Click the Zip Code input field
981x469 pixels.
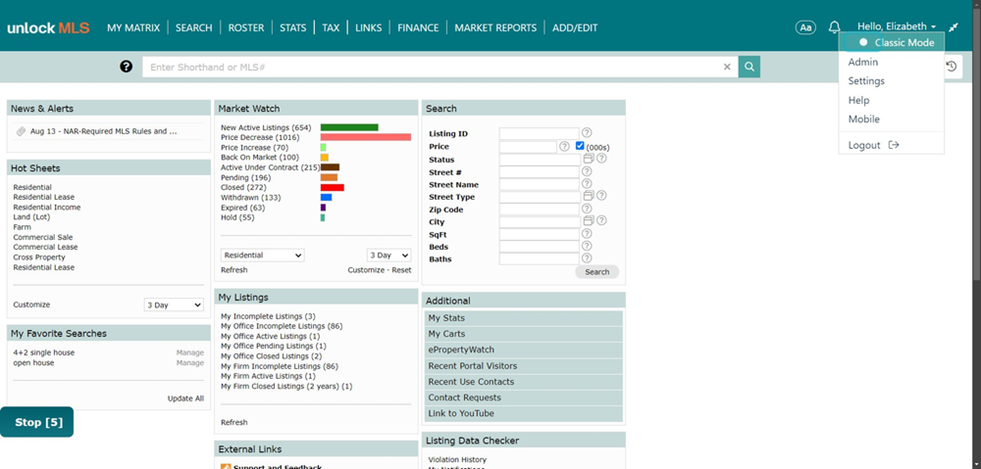(x=539, y=209)
